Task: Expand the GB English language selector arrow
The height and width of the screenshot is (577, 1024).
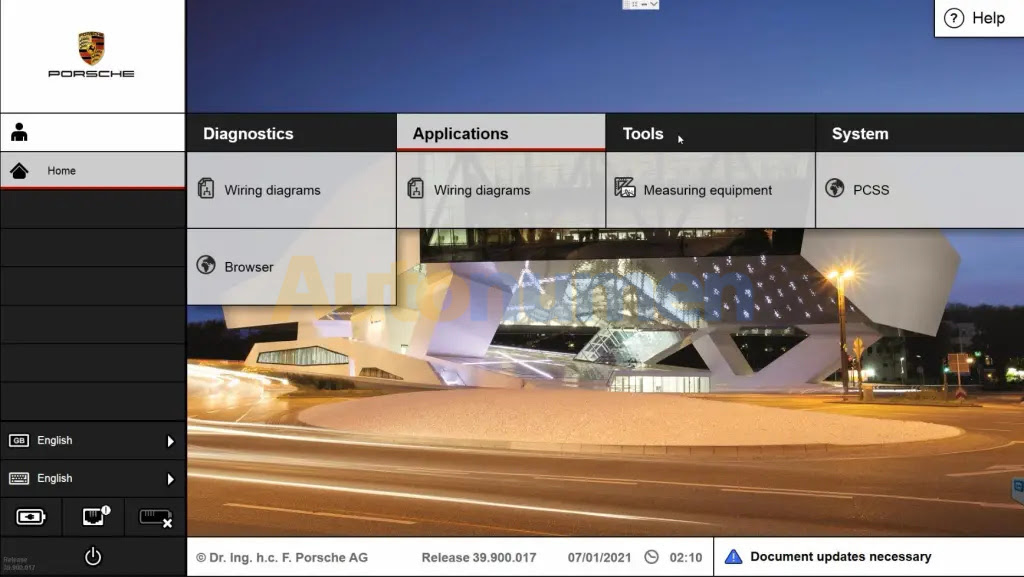Action: 170,441
